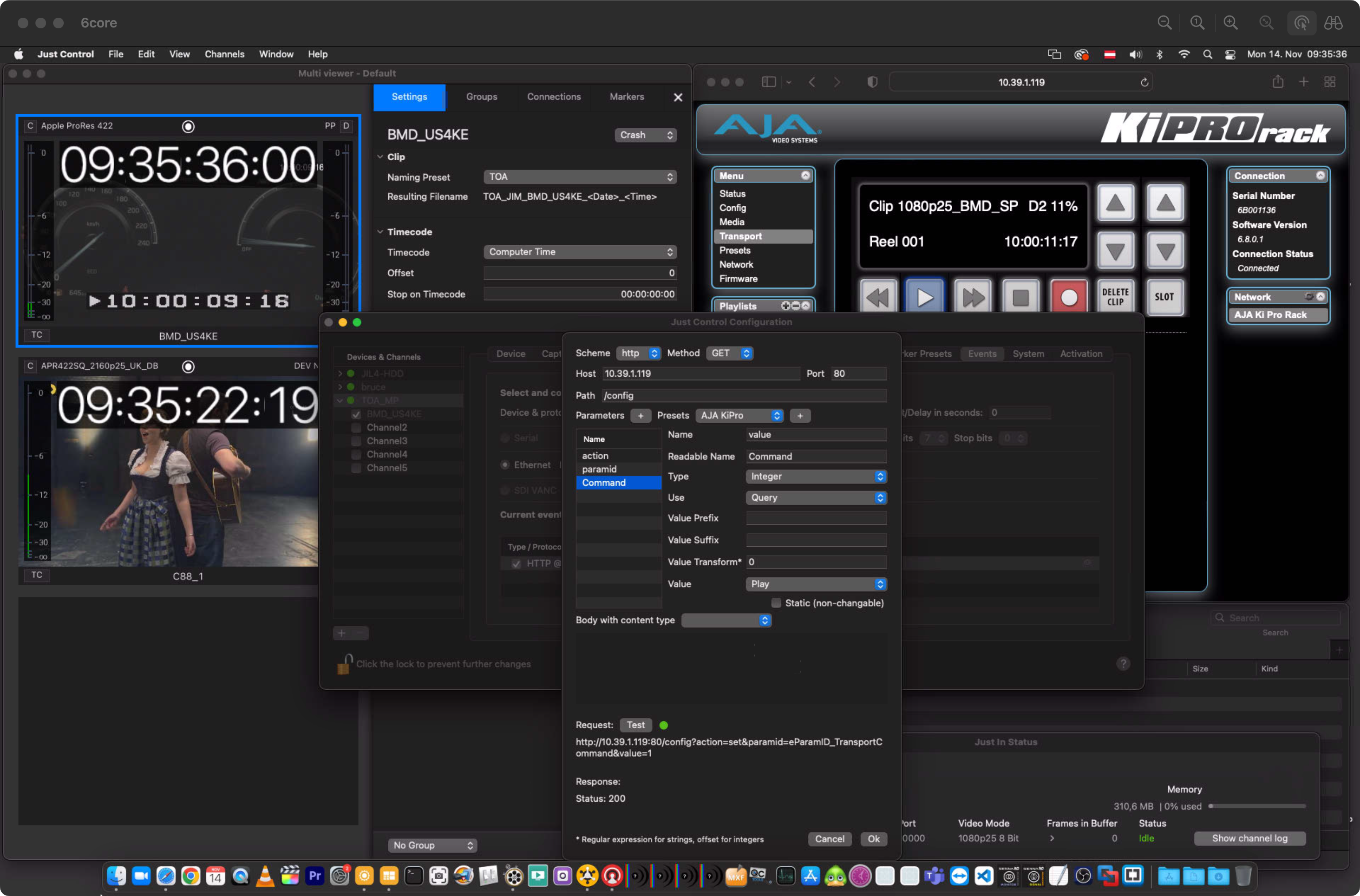Open the Channels menu in menu bar
Image resolution: width=1360 pixels, height=896 pixels.
[224, 54]
